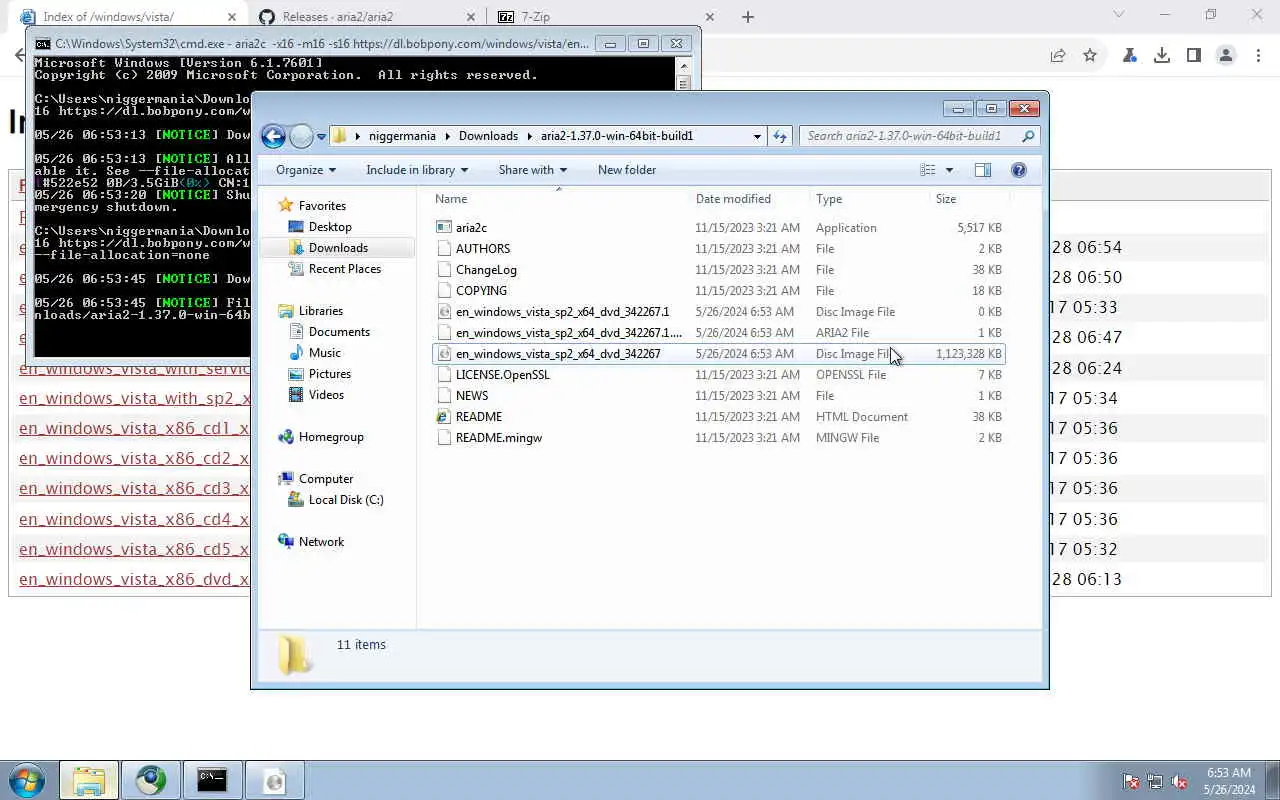This screenshot has height=800, width=1280.
Task: Switch to Index of /windows/vista/ tab
Action: (125, 16)
